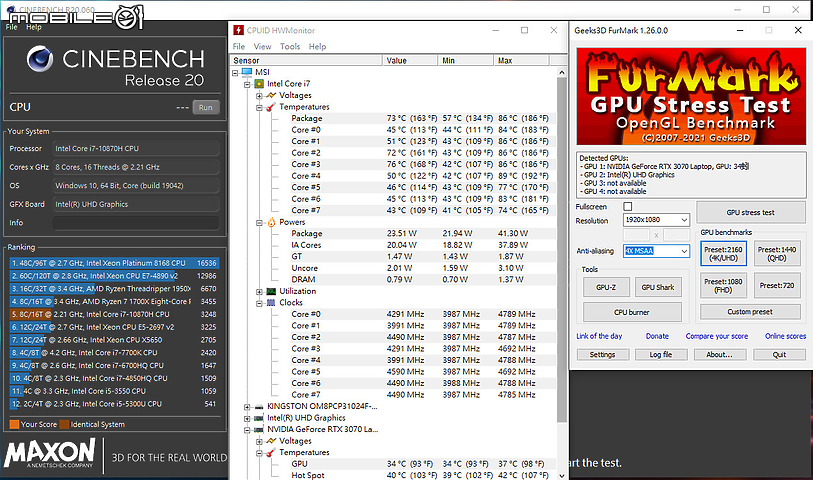The width and height of the screenshot is (813, 480).
Task: Click the Value column header
Action: [x=410, y=61]
